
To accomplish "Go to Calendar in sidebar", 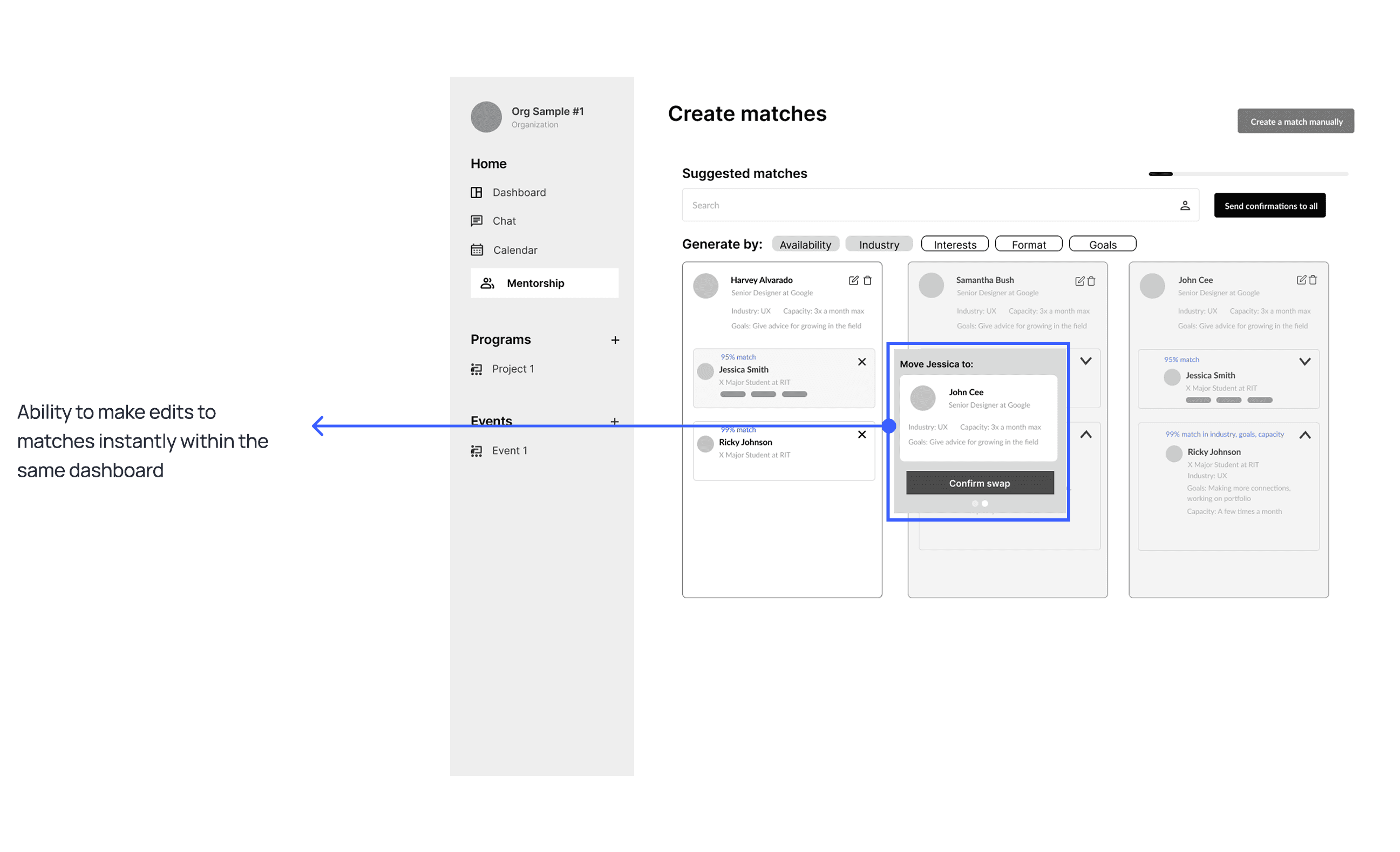I will point(514,250).
